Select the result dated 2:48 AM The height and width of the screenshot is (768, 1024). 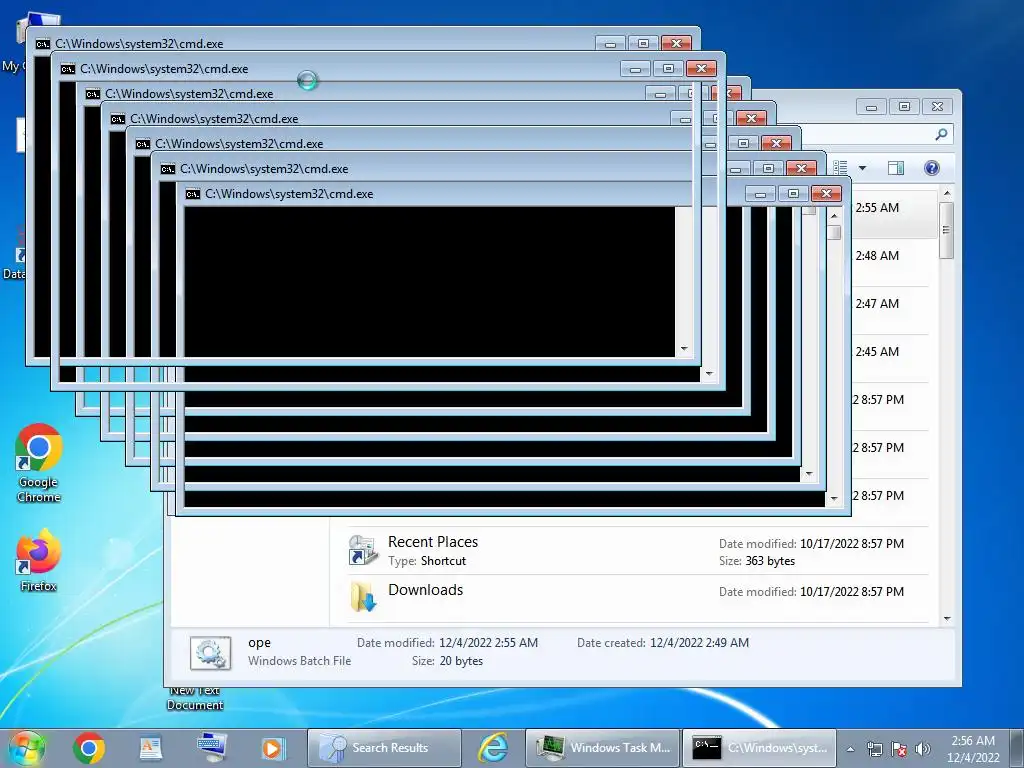pos(889,263)
